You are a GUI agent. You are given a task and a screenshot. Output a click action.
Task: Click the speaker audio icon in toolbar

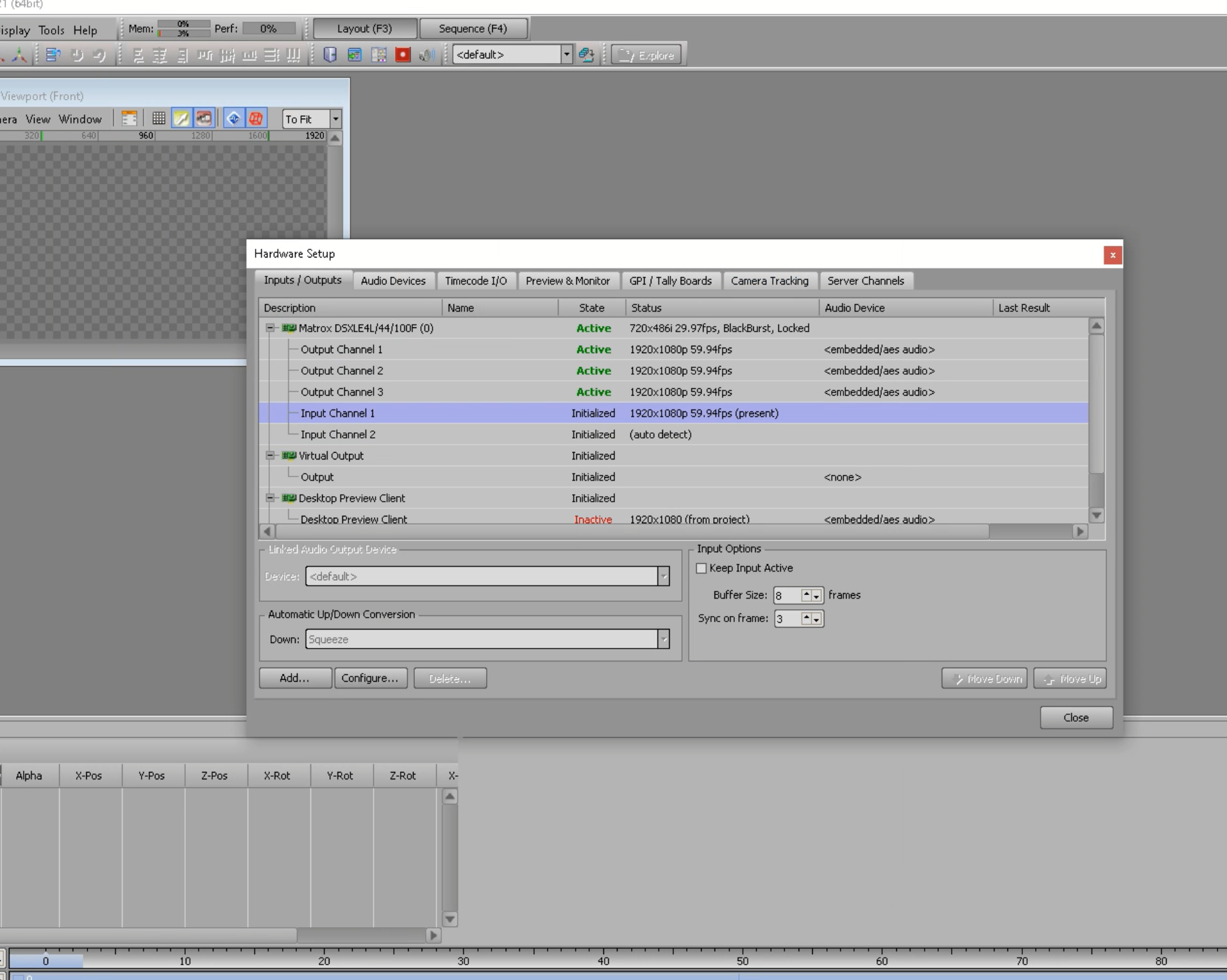pos(426,55)
